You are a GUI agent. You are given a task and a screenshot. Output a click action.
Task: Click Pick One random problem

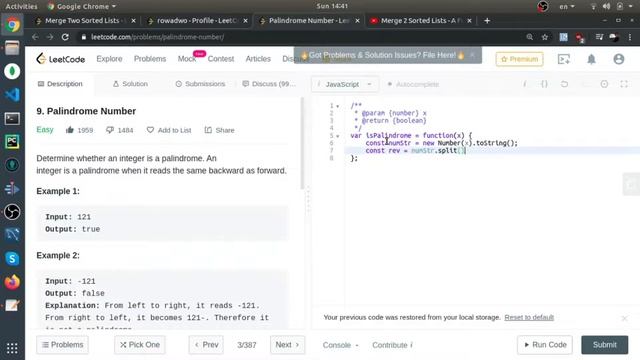click(x=140, y=345)
